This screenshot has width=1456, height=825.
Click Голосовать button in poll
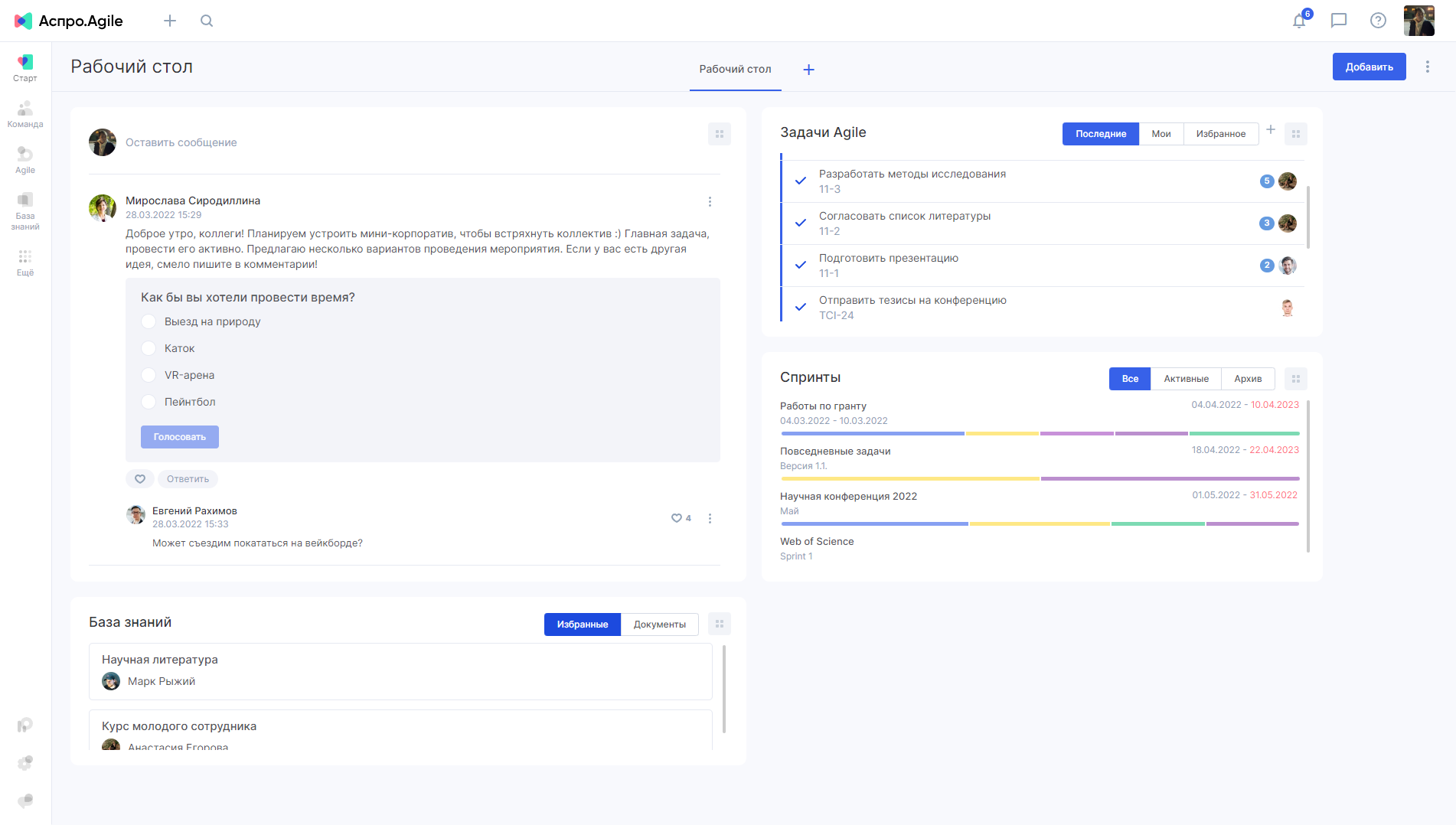coord(180,437)
